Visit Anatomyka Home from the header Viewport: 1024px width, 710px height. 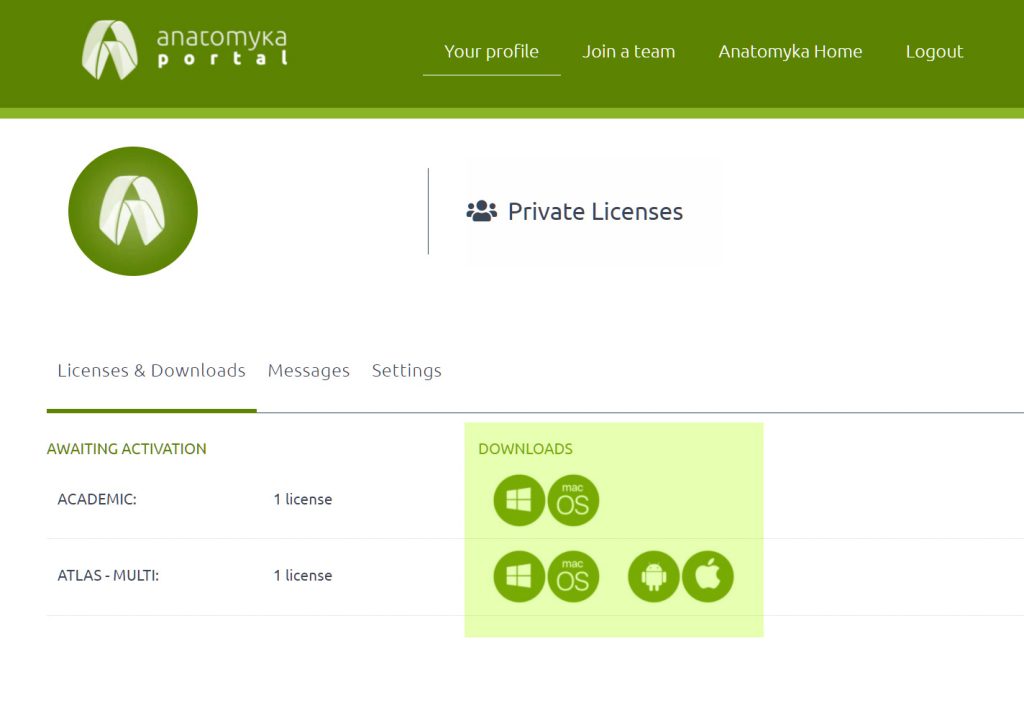click(x=790, y=52)
